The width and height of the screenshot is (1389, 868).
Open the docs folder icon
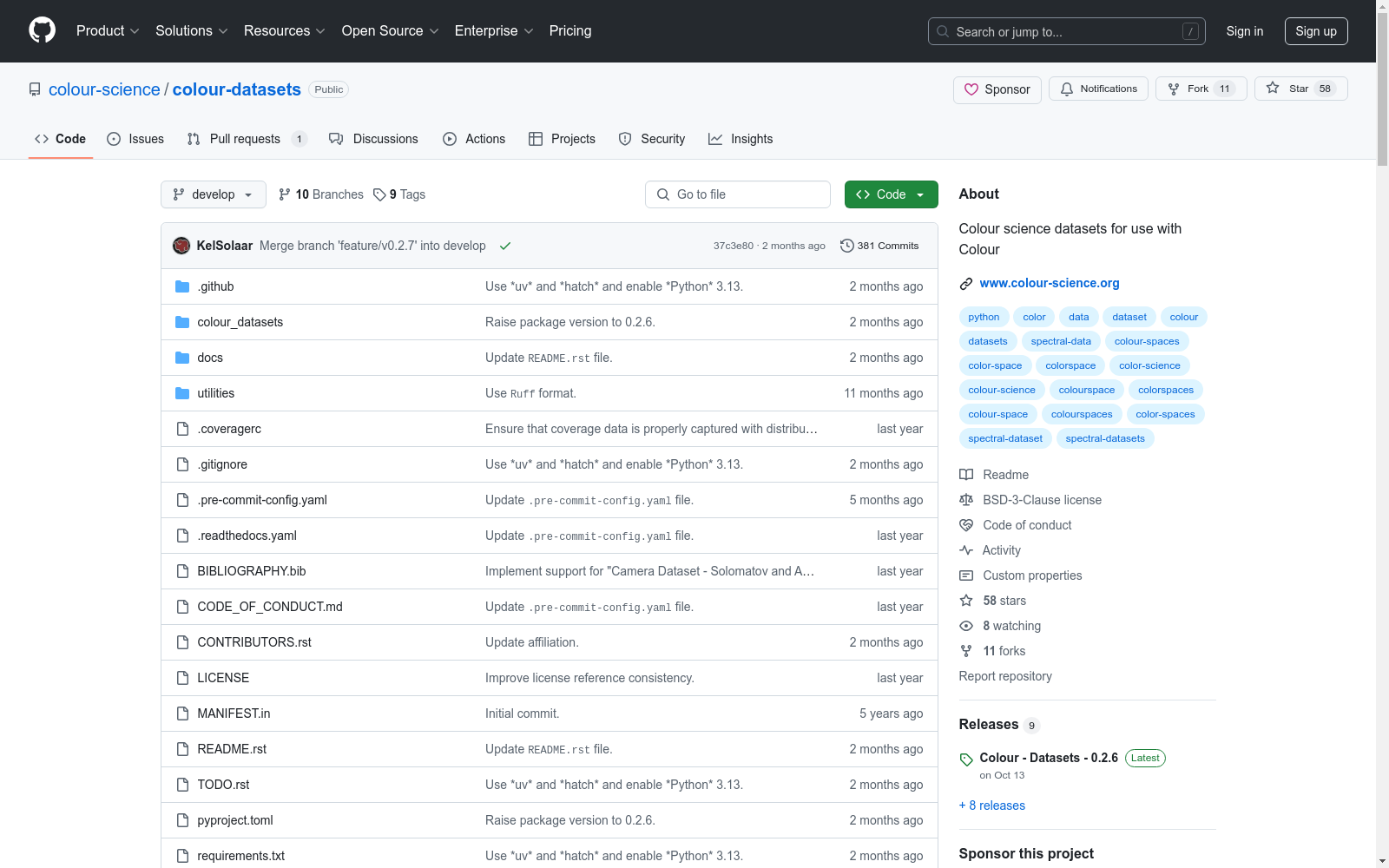point(182,358)
